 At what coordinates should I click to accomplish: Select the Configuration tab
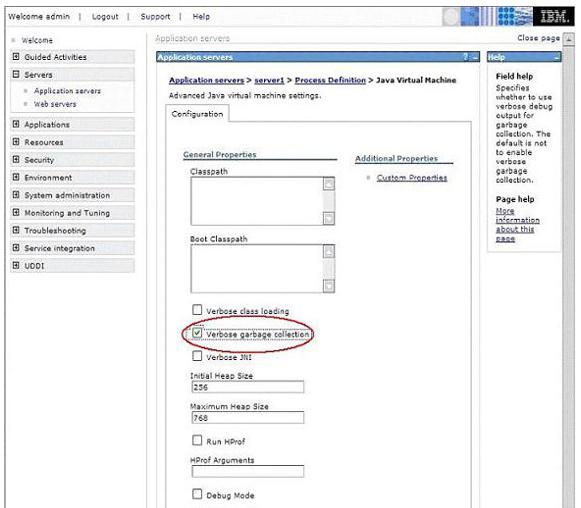pos(197,114)
